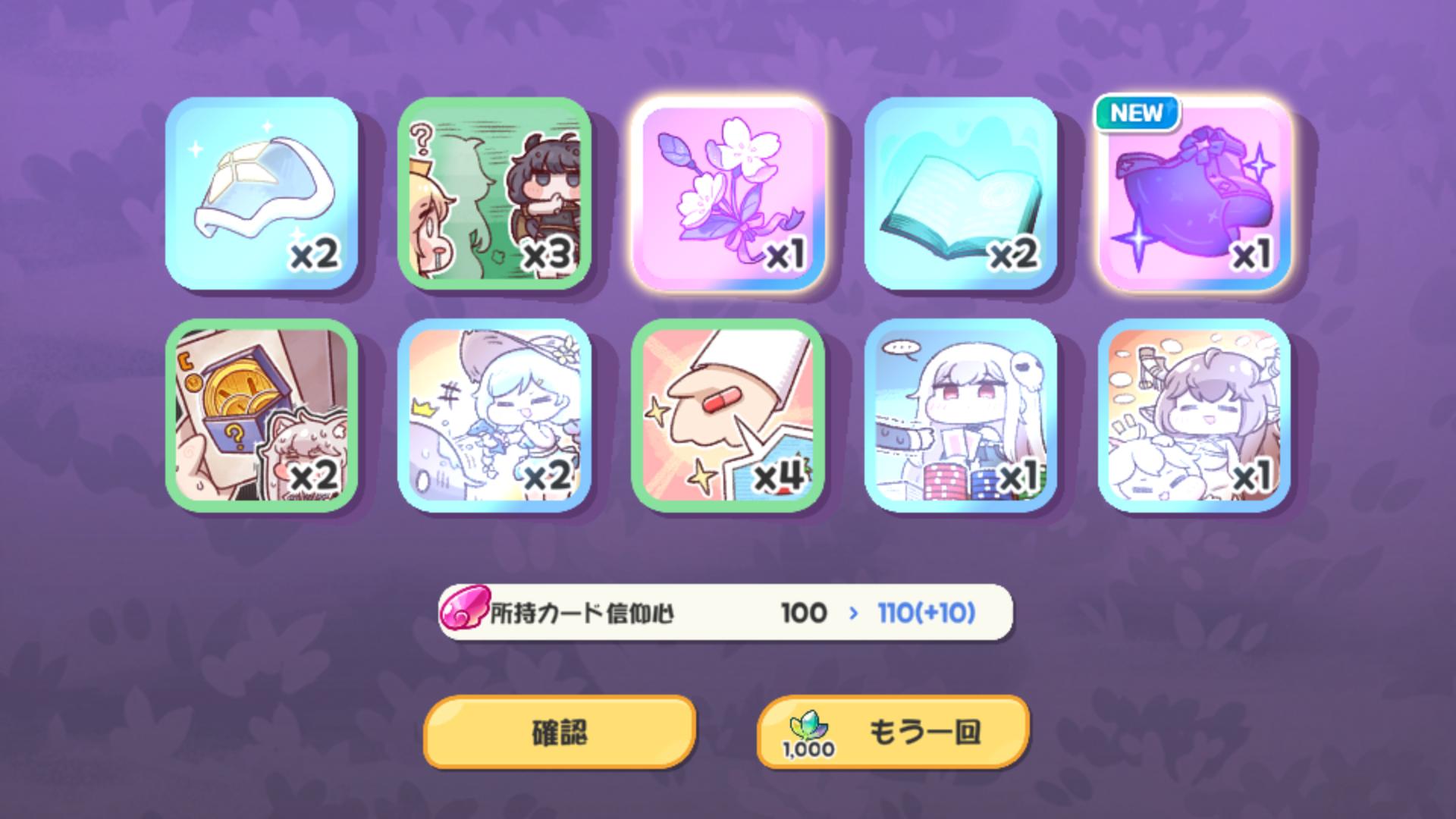Select the chef hat pill card x4

[728, 416]
